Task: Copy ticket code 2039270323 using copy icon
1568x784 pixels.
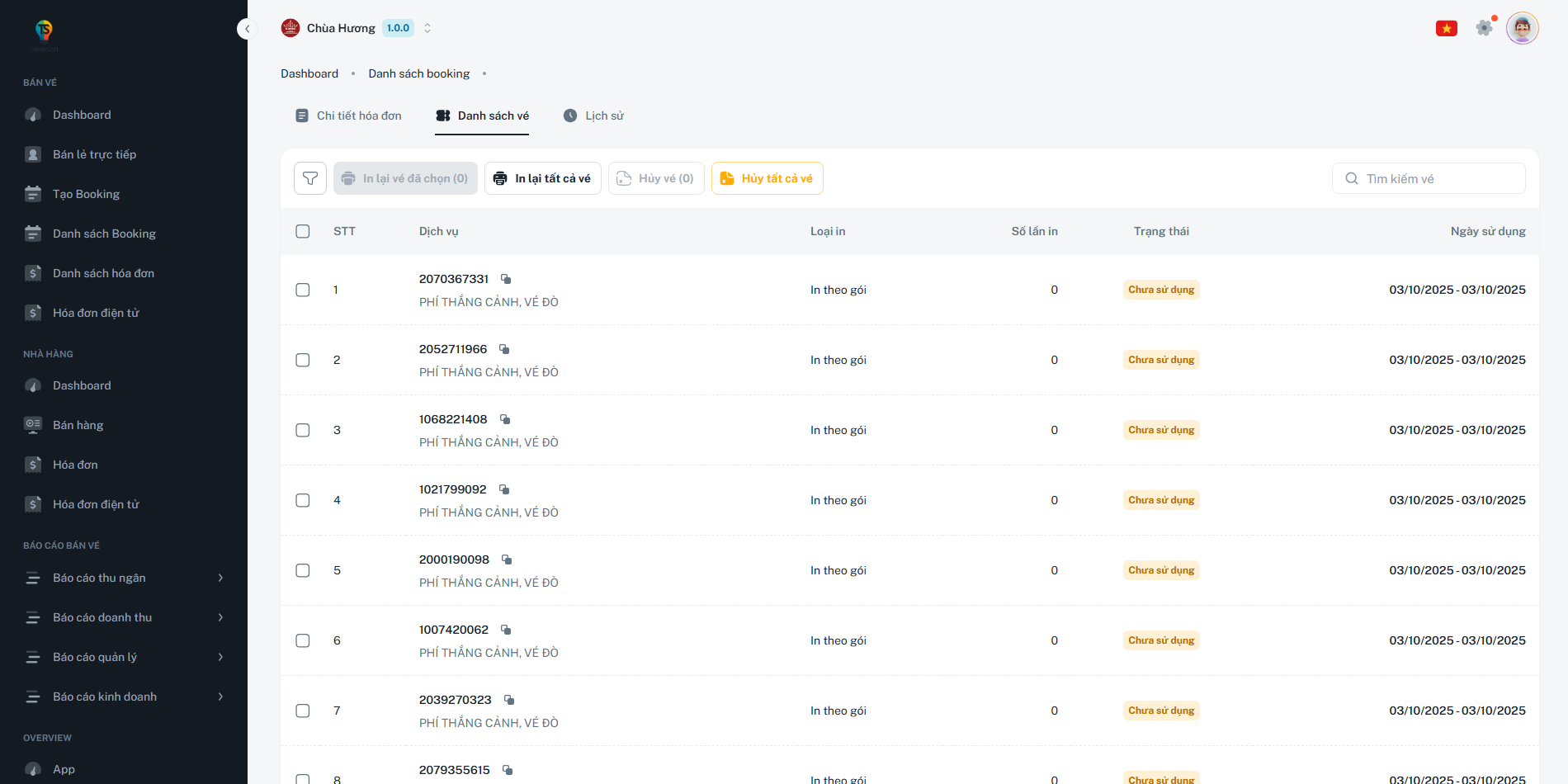Action: [509, 700]
